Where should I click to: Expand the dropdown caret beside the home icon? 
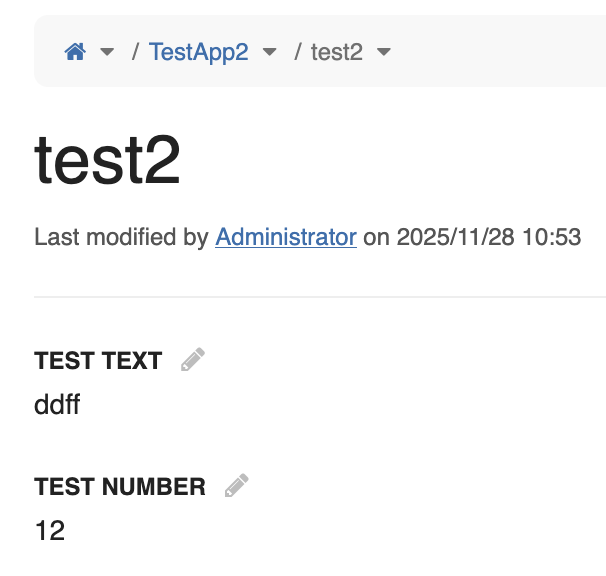click(x=107, y=52)
